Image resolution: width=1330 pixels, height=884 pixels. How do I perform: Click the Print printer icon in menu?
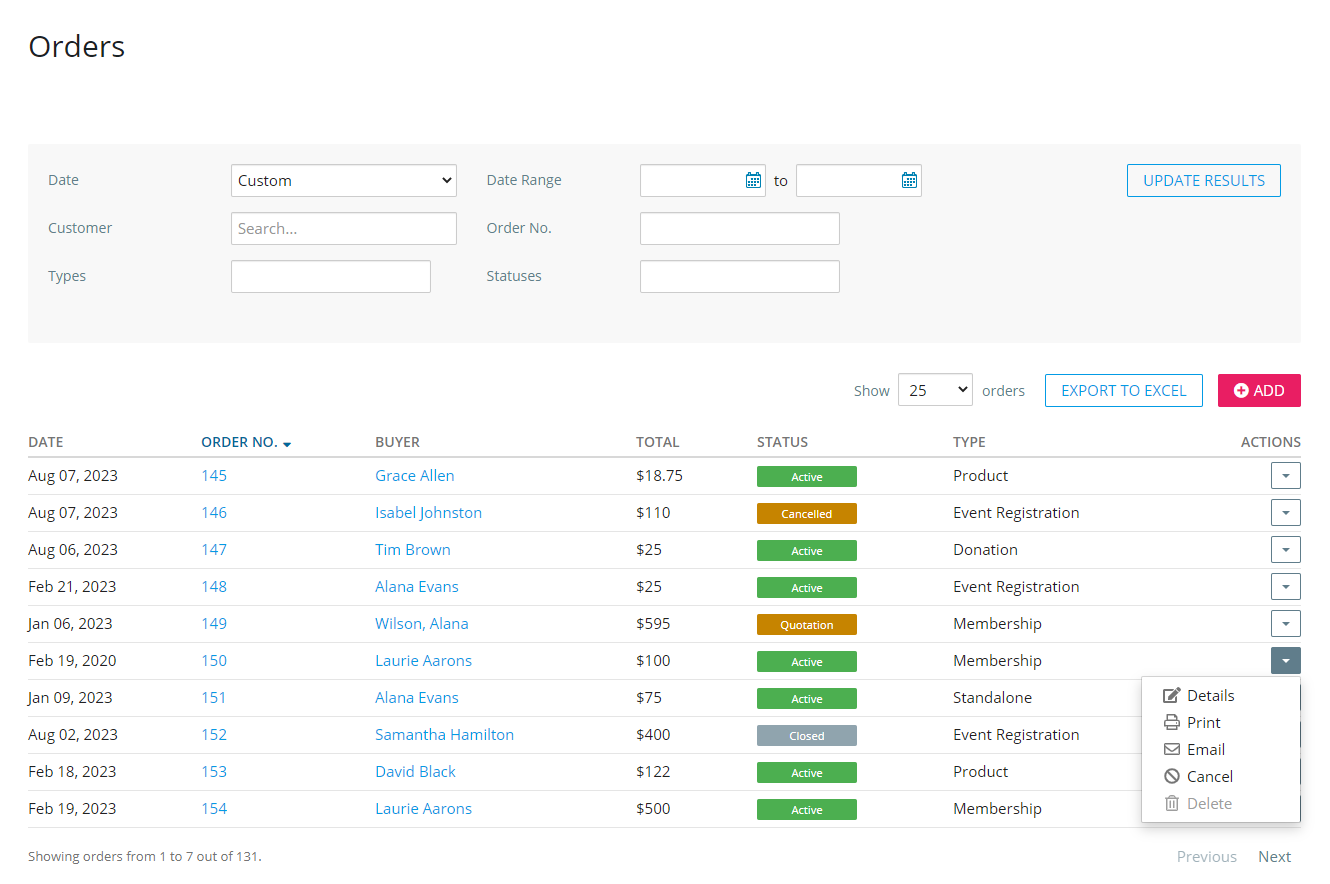tap(1171, 723)
